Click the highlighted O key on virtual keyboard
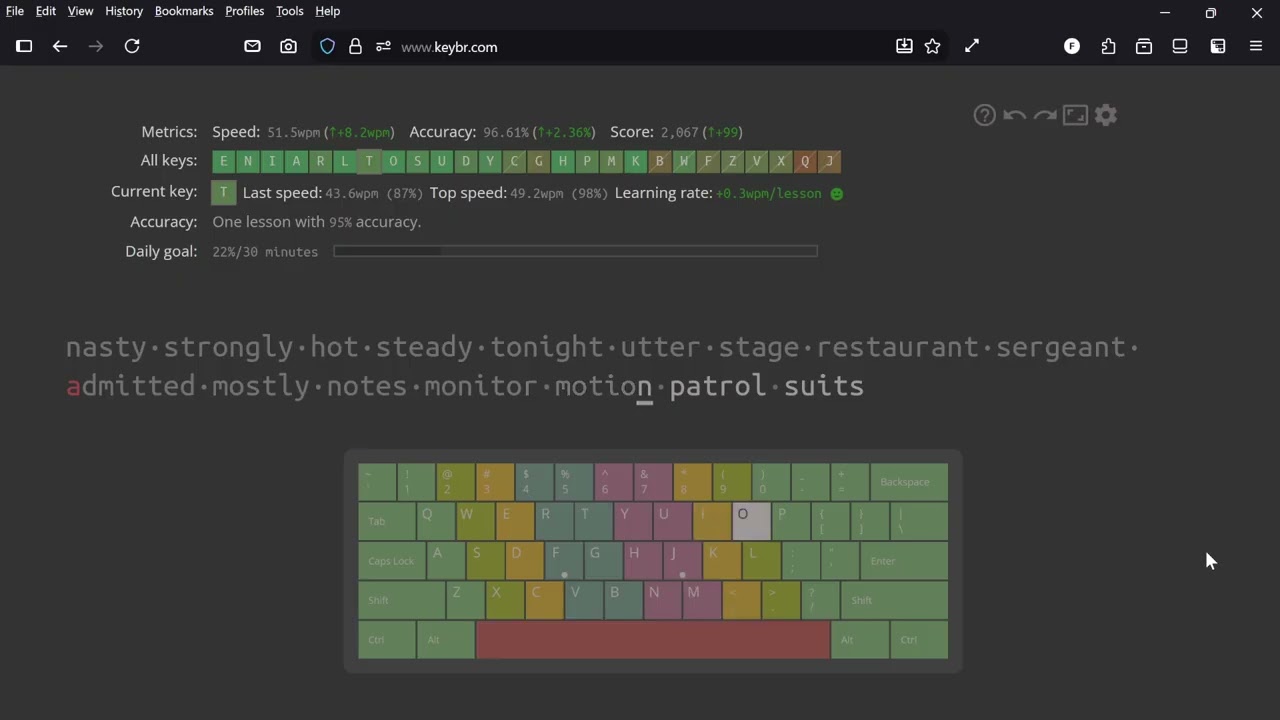The height and width of the screenshot is (720, 1280). [x=751, y=521]
